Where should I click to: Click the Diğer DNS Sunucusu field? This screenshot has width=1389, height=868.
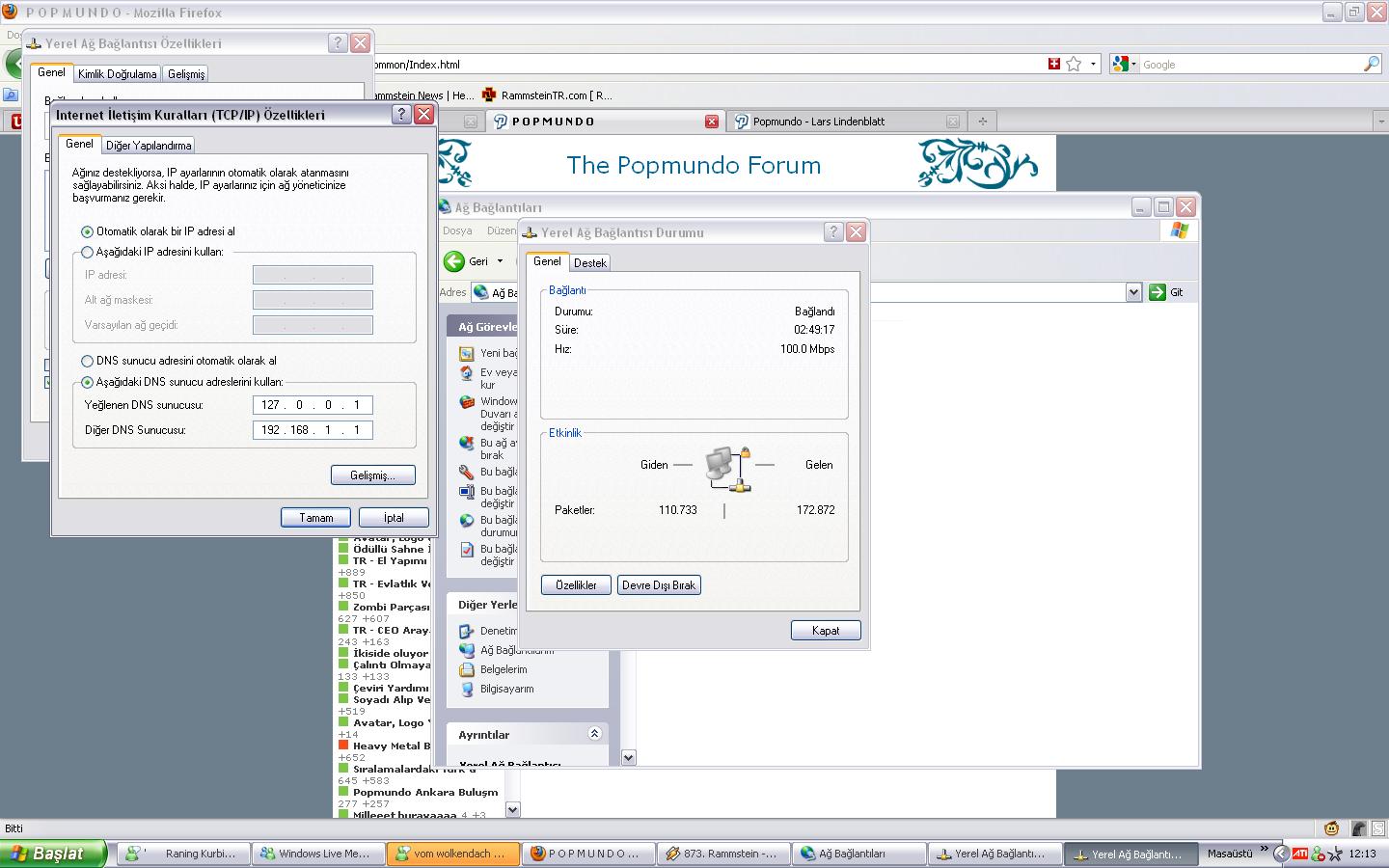(x=313, y=430)
